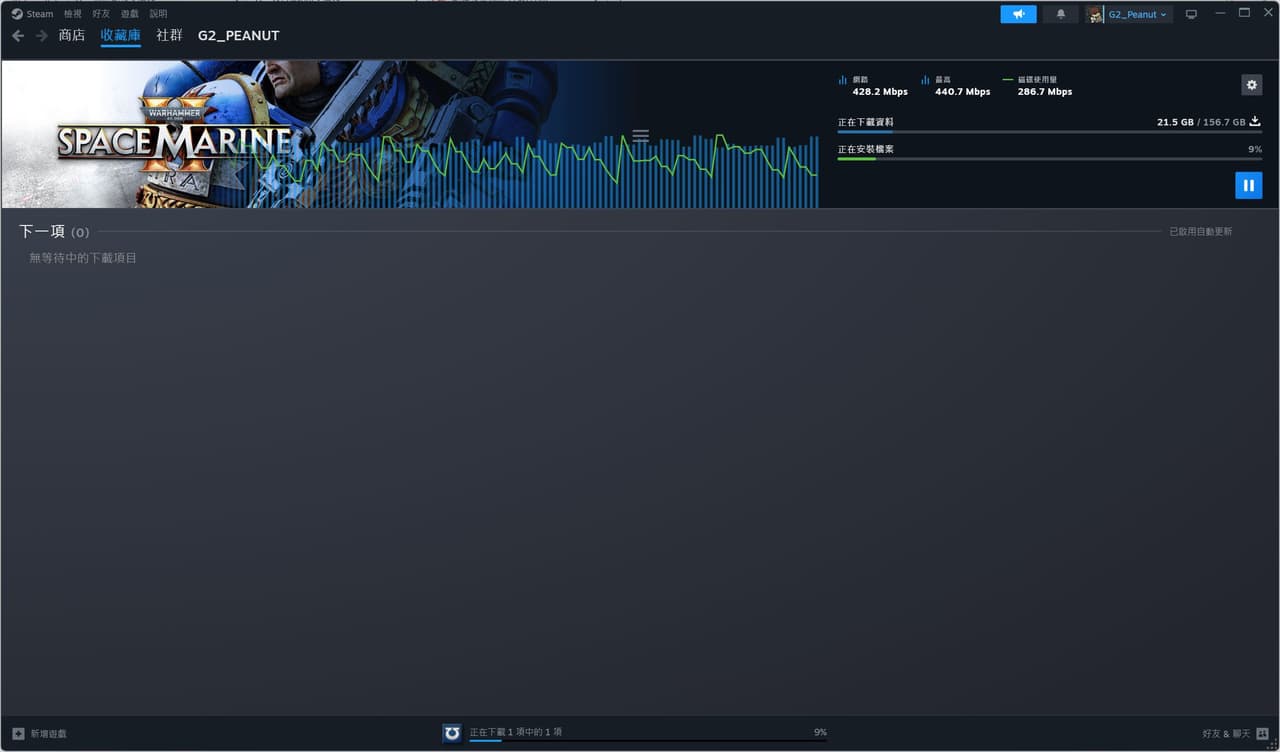Click the game icon in bottom download bar
1280x752 pixels.
[x=452, y=733]
